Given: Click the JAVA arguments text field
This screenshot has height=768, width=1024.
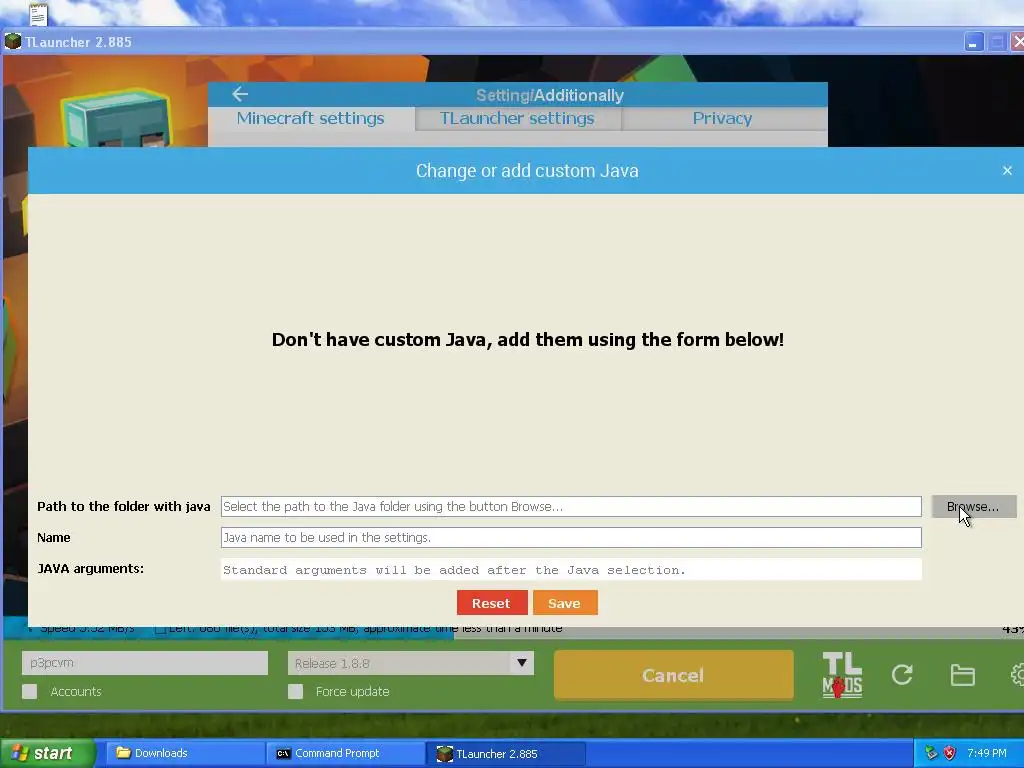Looking at the screenshot, I should point(571,569).
